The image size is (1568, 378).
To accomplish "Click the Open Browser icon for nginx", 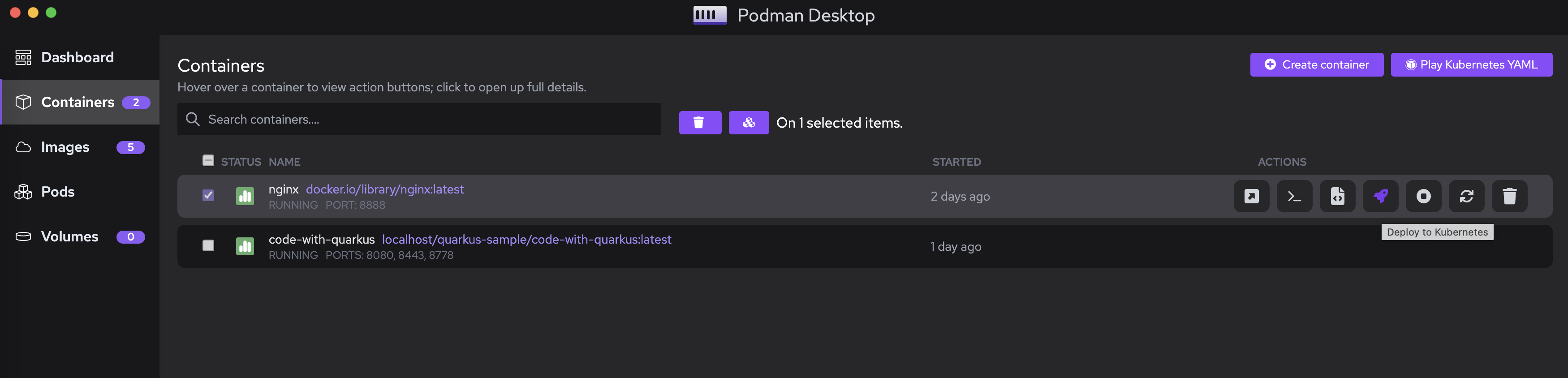I will (x=1251, y=196).
